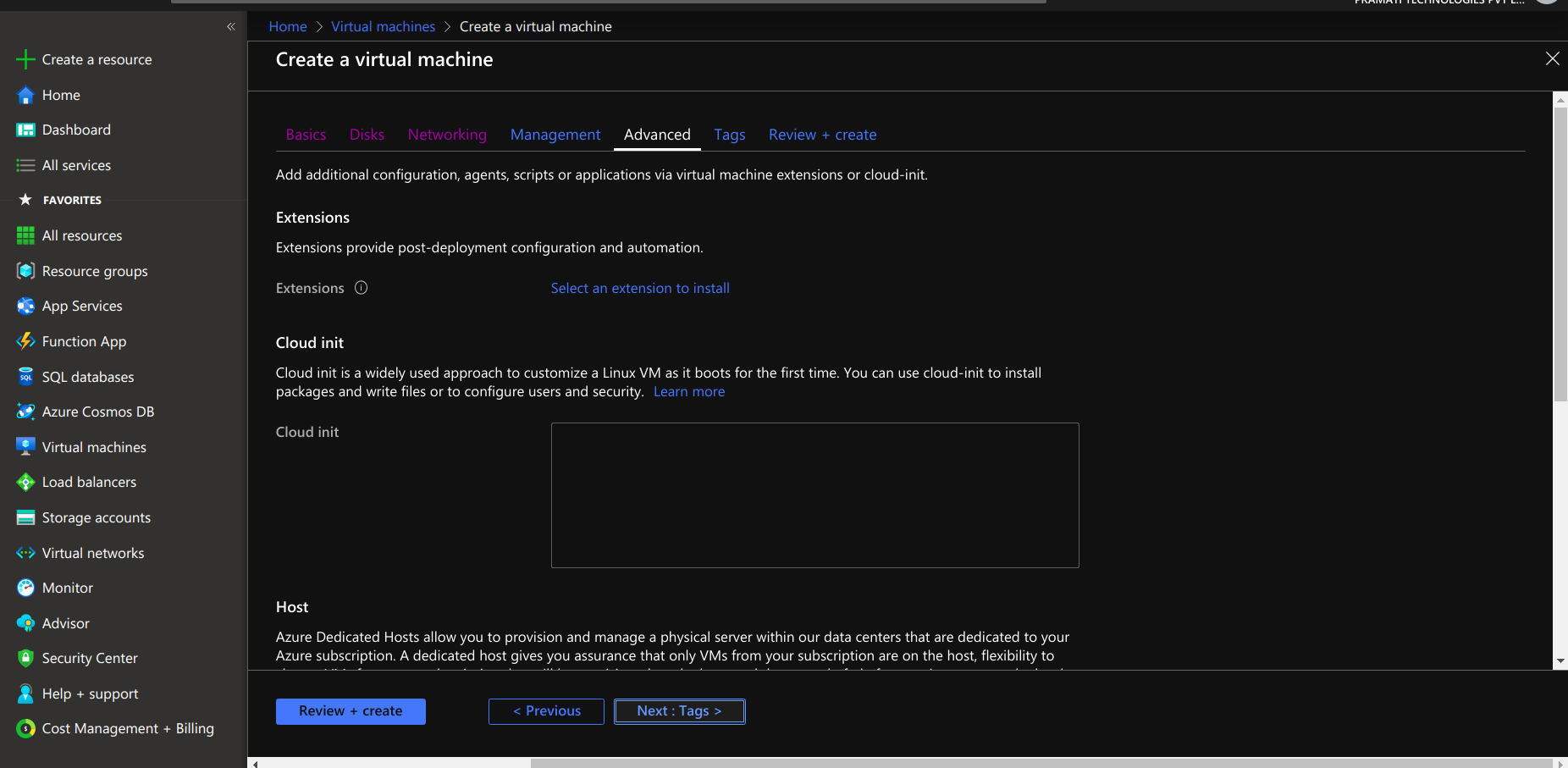The image size is (1568, 768).
Task: Click the Advisor icon in sidebar
Action: [25, 623]
